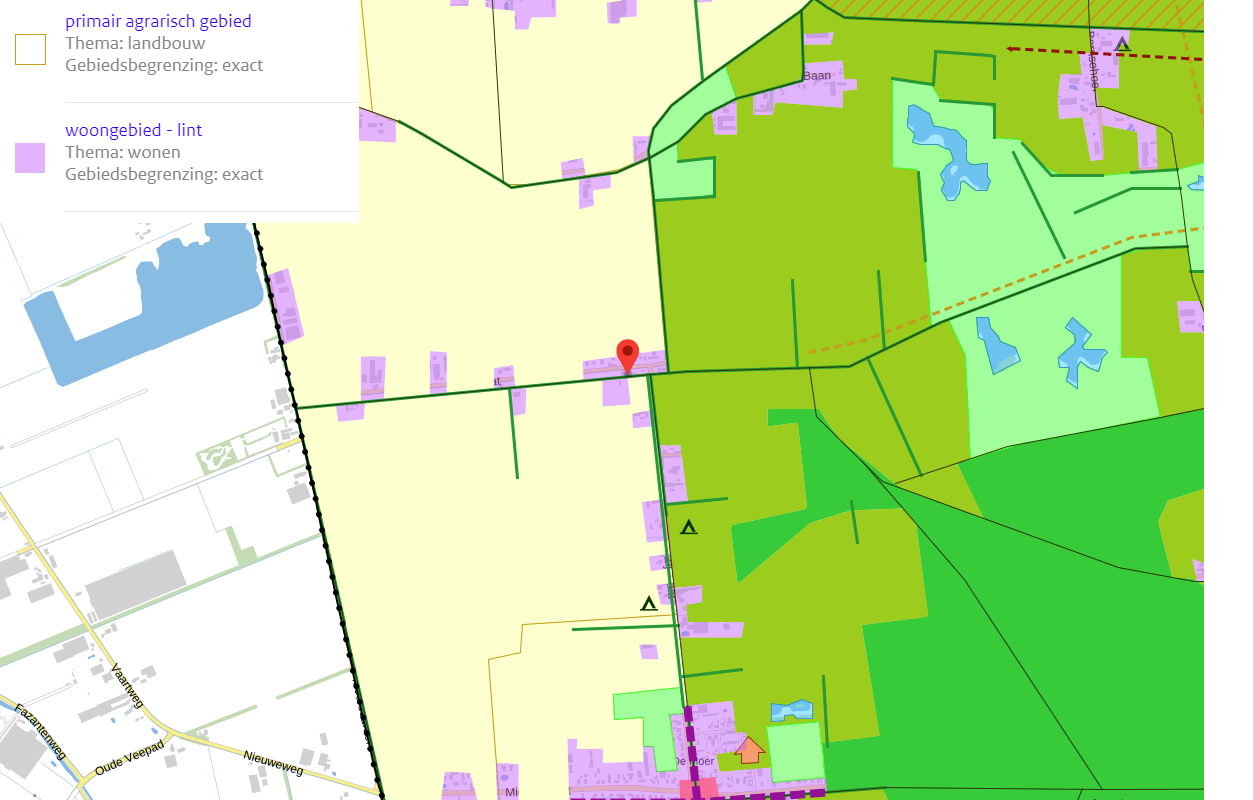The height and width of the screenshot is (800, 1253).
Task: Click the 'Vaartweg' street label
Action: [x=128, y=686]
